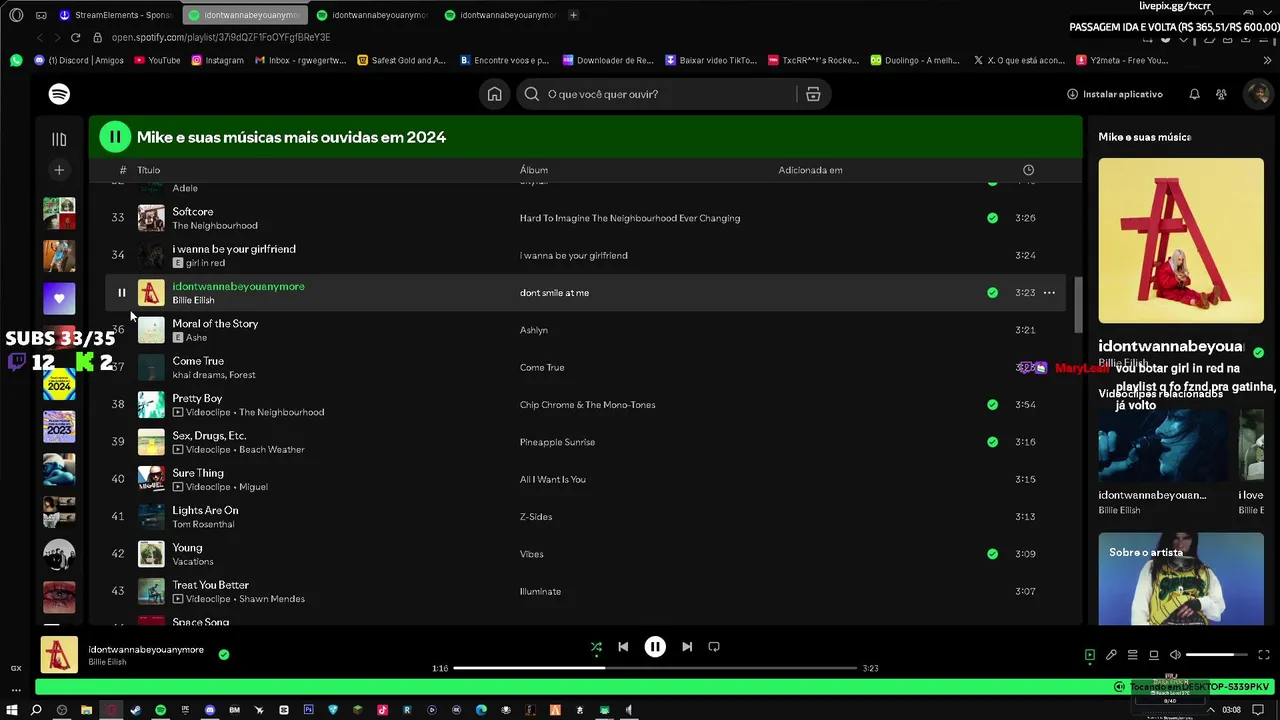Image resolution: width=1280 pixels, height=720 pixels.
Task: Open the Instagram bookmark
Action: point(217,60)
